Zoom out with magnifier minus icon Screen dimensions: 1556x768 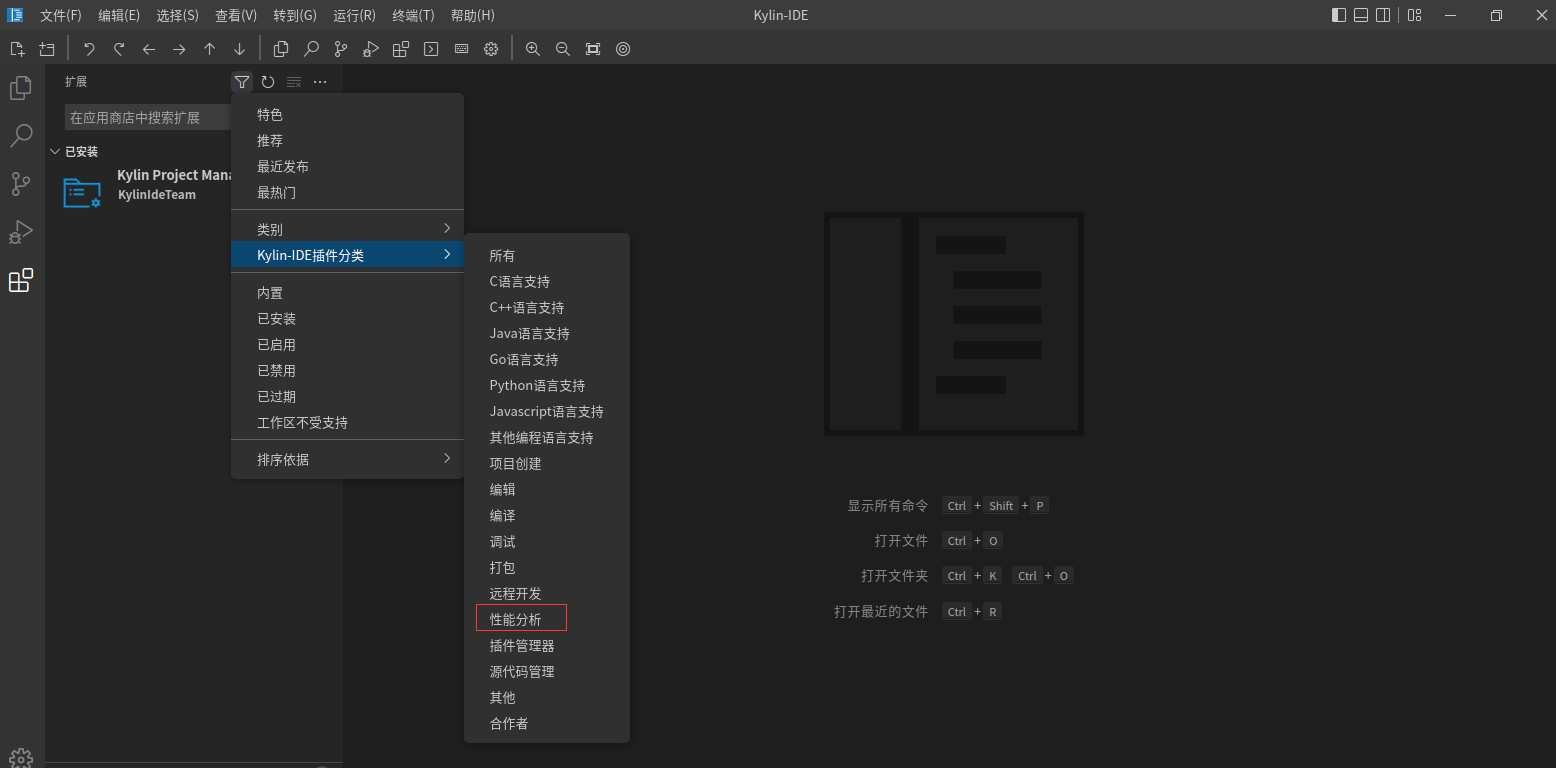coord(563,49)
